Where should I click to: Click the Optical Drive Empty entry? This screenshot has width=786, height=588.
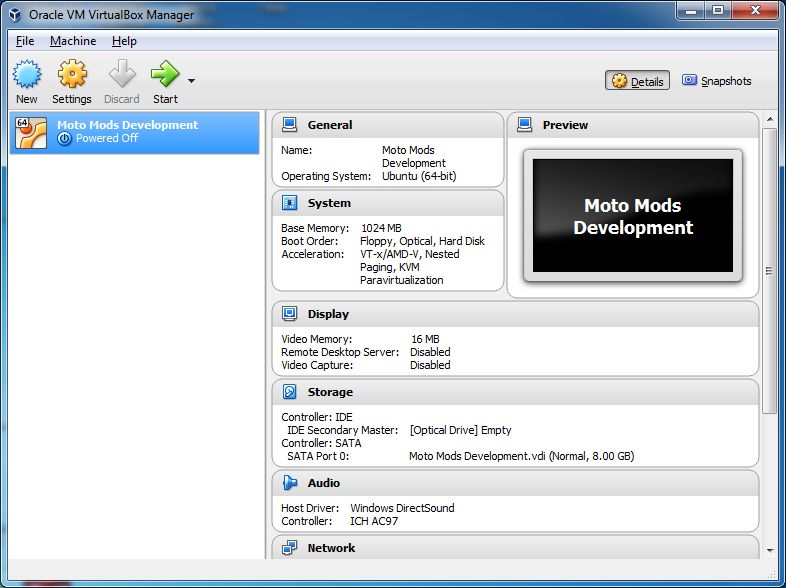point(461,430)
